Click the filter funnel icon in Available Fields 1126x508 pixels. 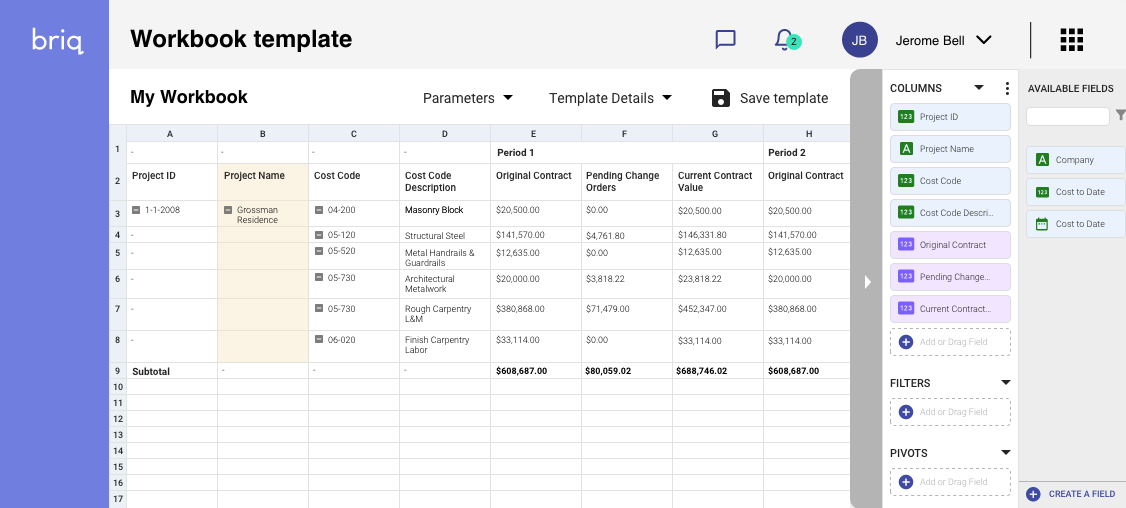(1120, 116)
